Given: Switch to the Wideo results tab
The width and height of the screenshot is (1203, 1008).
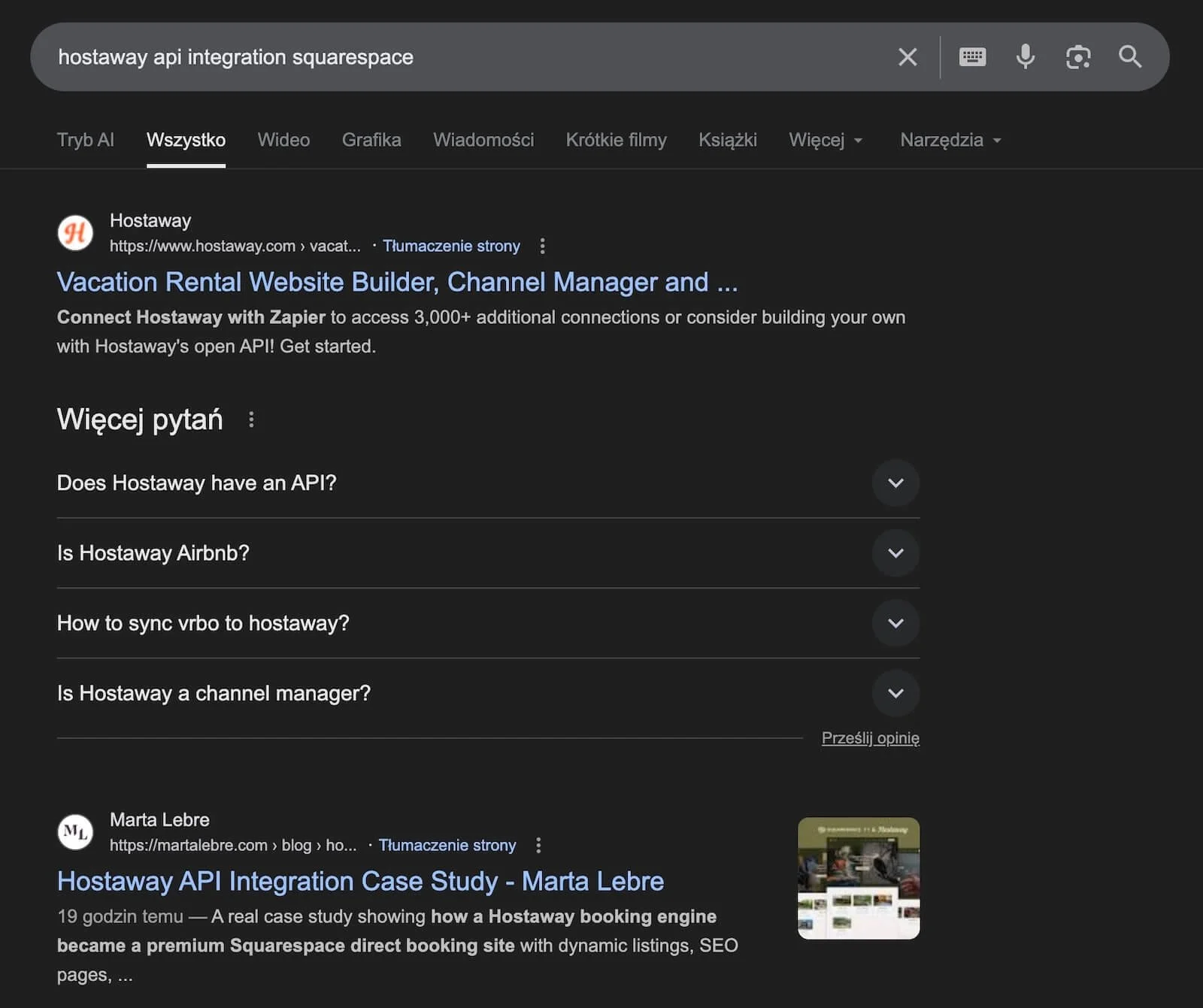Looking at the screenshot, I should pos(283,140).
